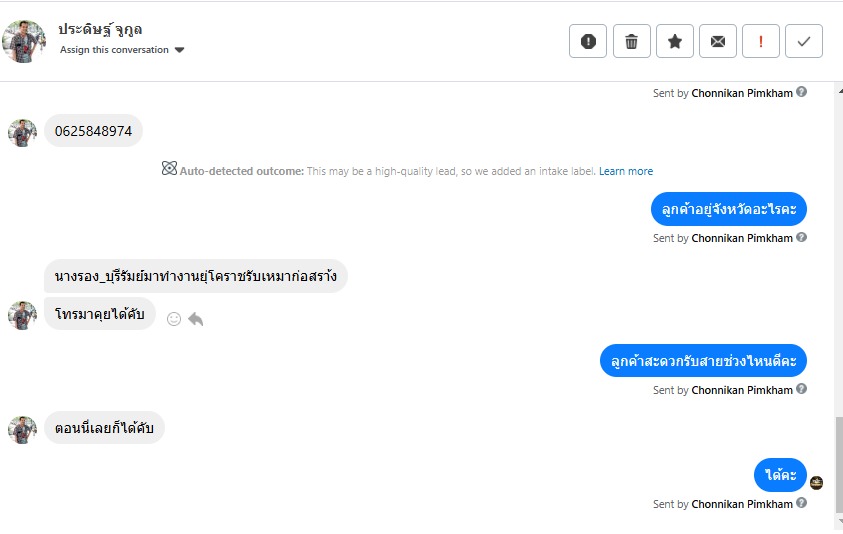
Task: Star this conversation as follow up
Action: (675, 41)
